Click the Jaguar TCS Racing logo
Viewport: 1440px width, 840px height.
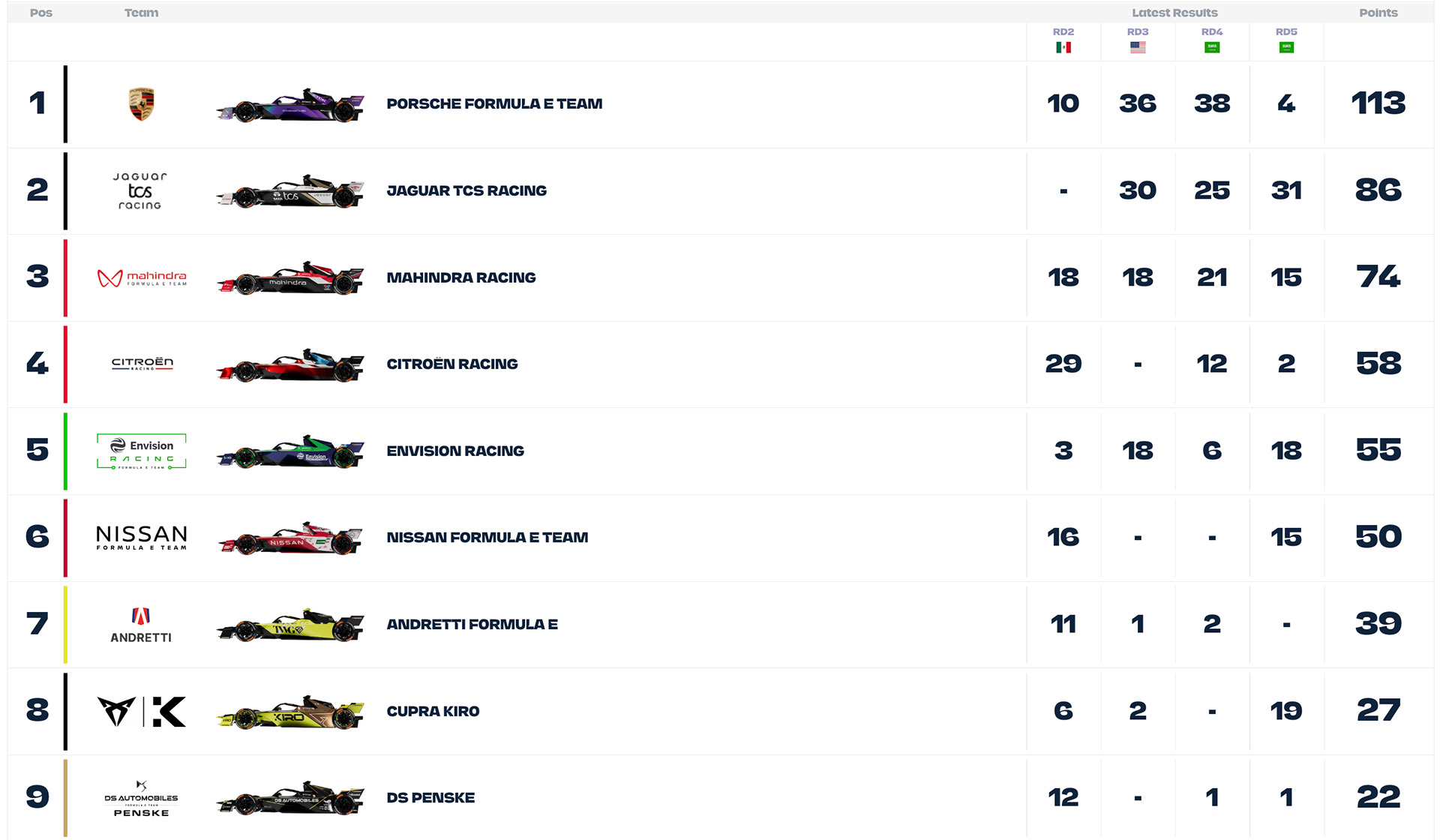coord(140,191)
